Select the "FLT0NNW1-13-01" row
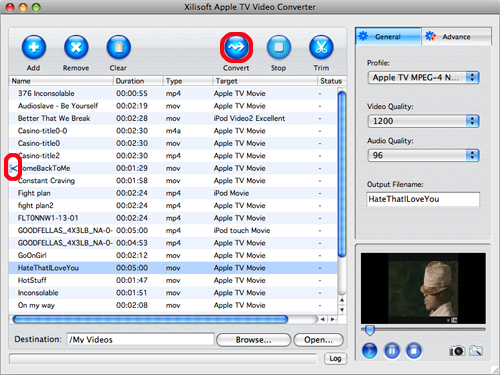500x375 pixels. [173, 218]
